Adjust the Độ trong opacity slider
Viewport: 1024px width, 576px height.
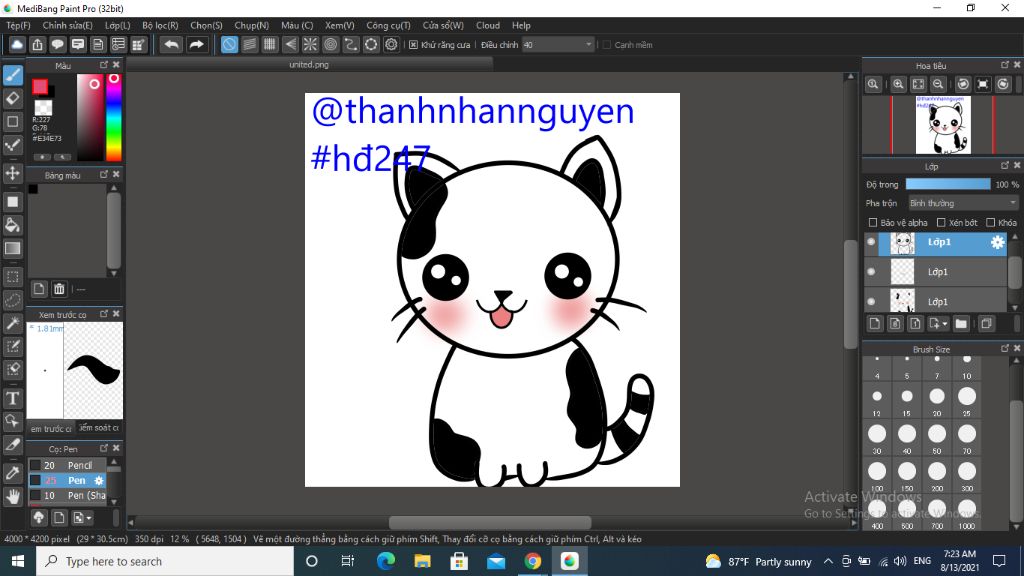click(948, 185)
